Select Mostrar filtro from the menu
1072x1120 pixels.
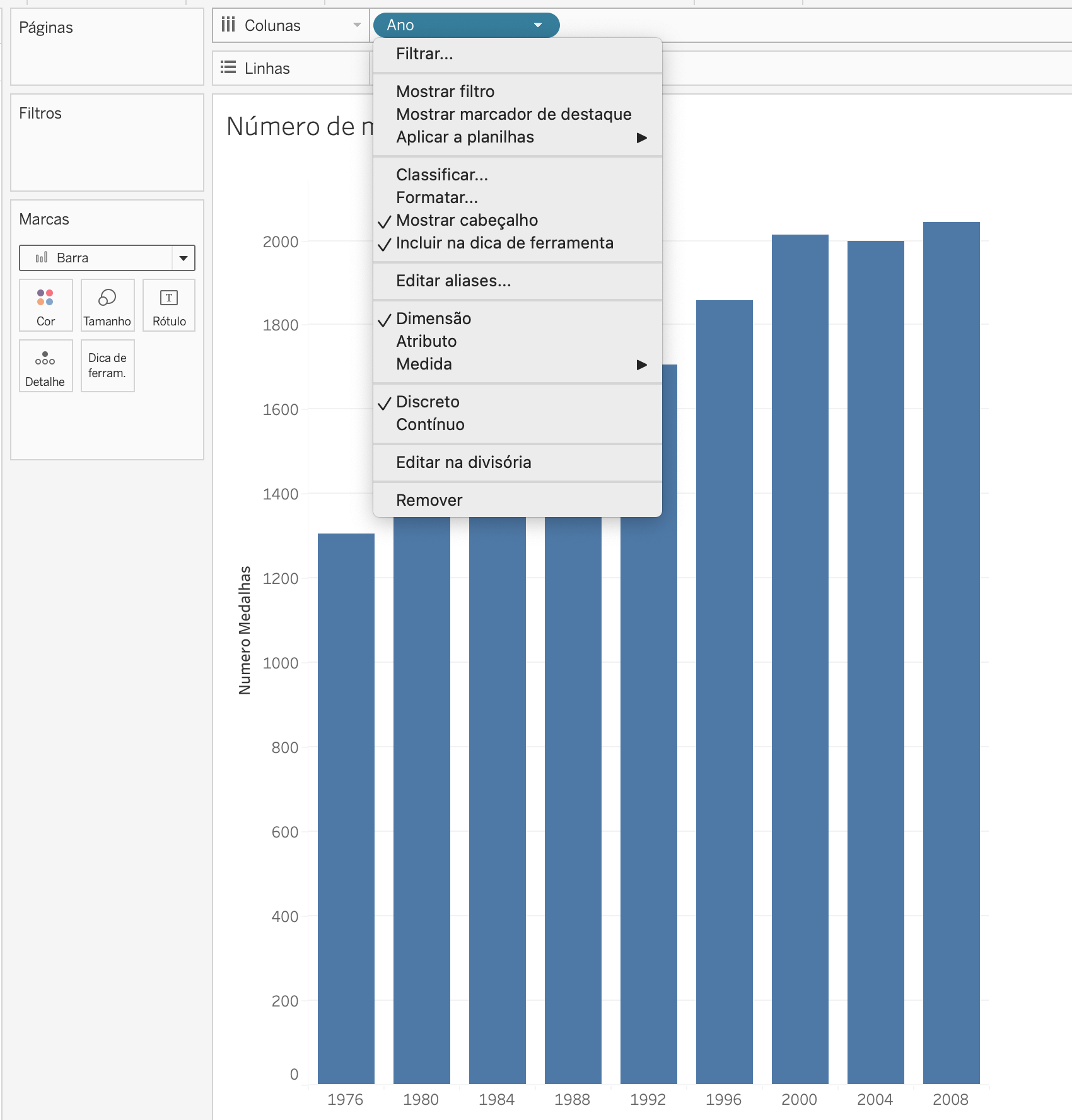445,91
